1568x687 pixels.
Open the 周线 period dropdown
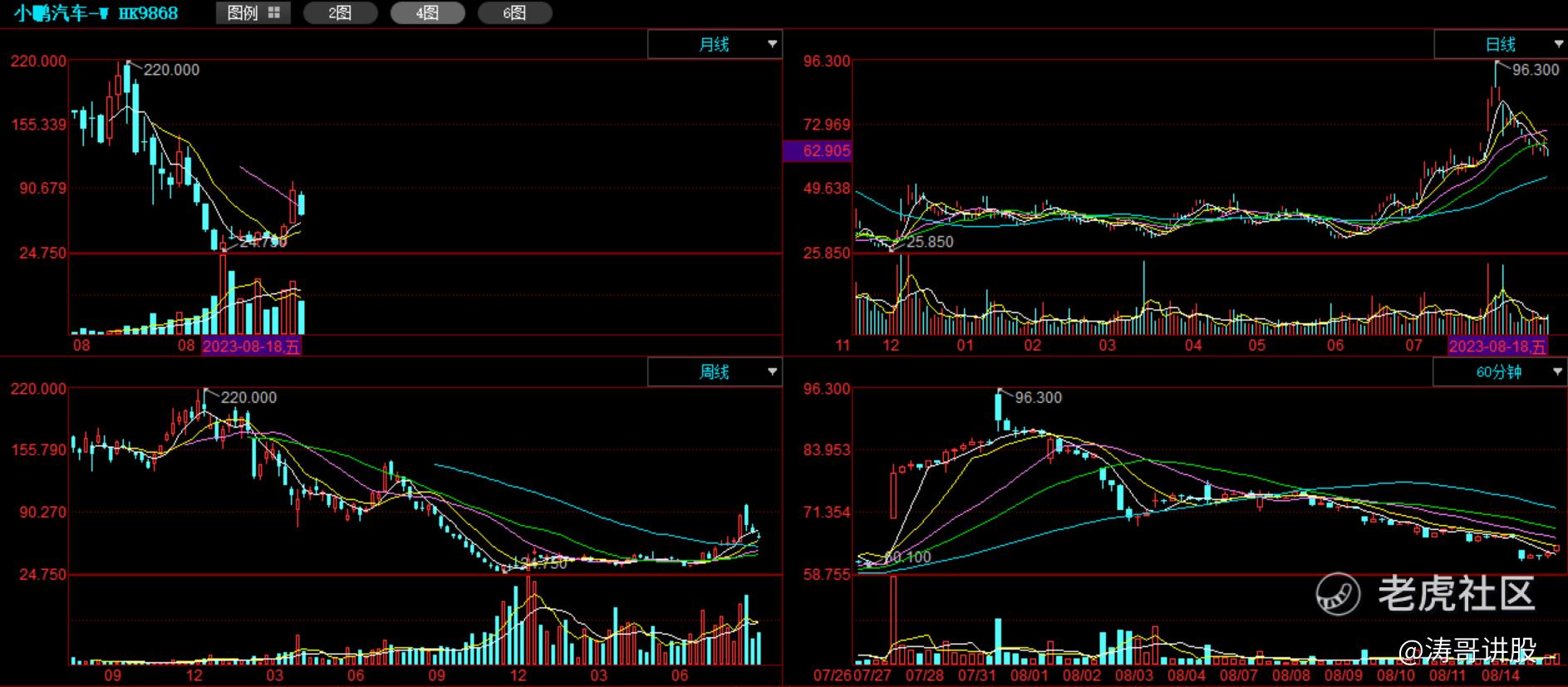pyautogui.click(x=715, y=372)
